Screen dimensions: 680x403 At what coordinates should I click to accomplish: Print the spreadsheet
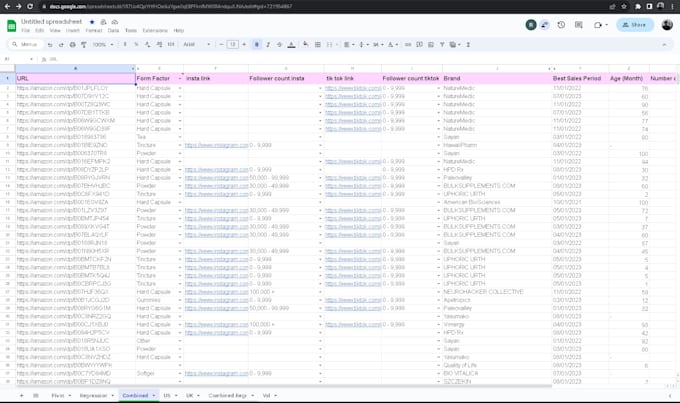pyautogui.click(x=72, y=45)
